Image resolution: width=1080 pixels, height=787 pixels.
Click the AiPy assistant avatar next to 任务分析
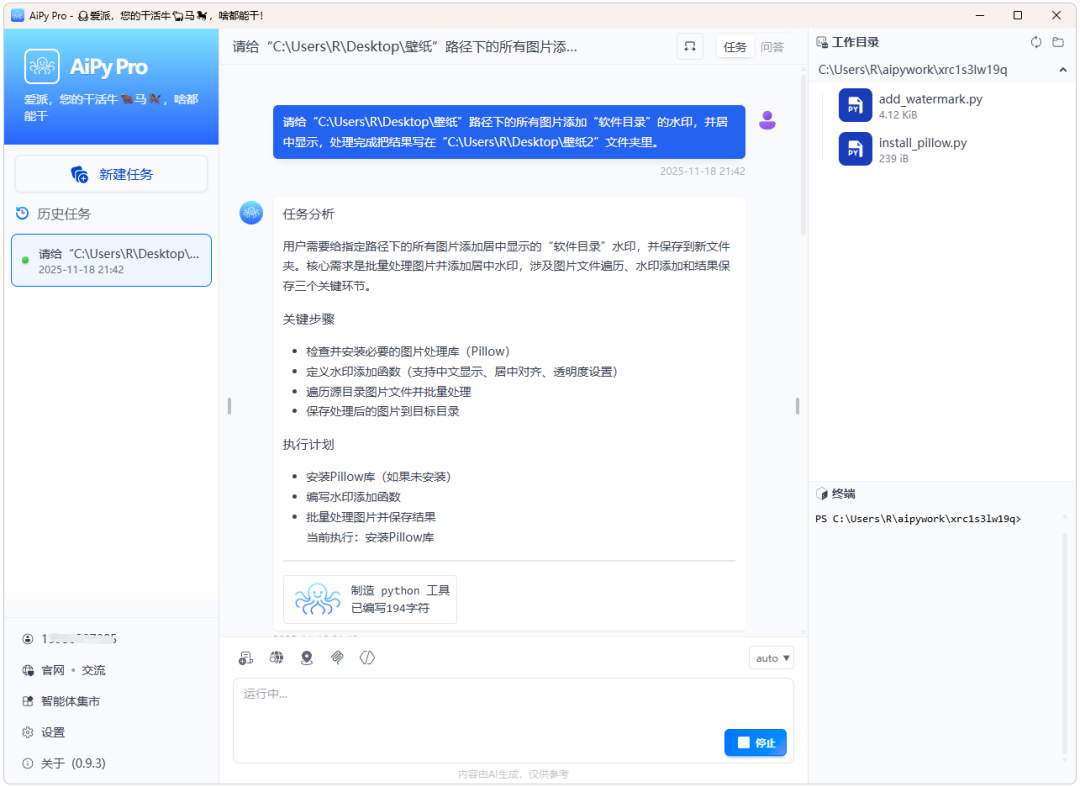251,213
